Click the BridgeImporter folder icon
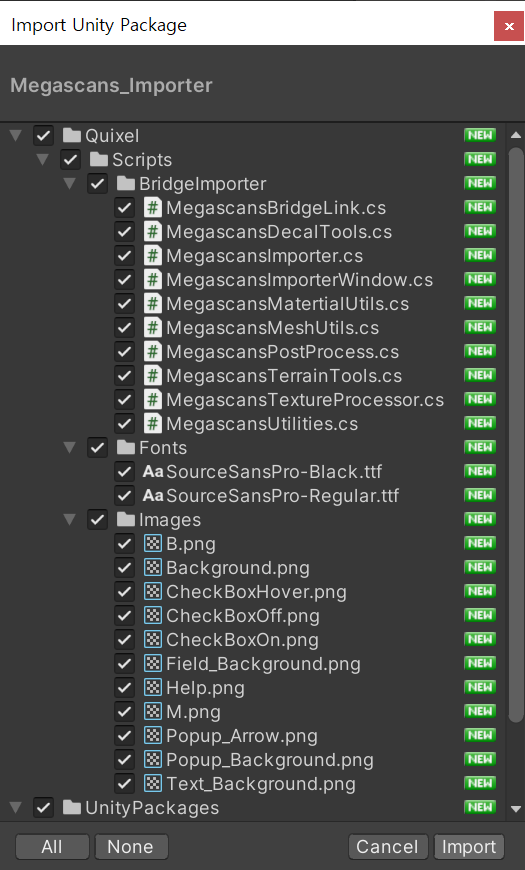This screenshot has width=525, height=870. tap(126, 184)
